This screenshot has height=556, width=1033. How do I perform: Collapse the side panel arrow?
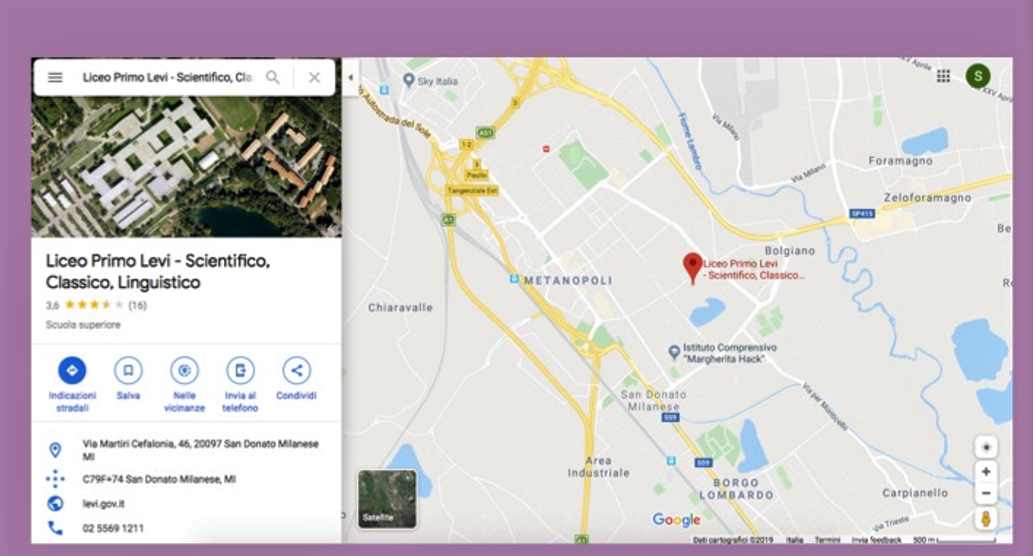(350, 78)
